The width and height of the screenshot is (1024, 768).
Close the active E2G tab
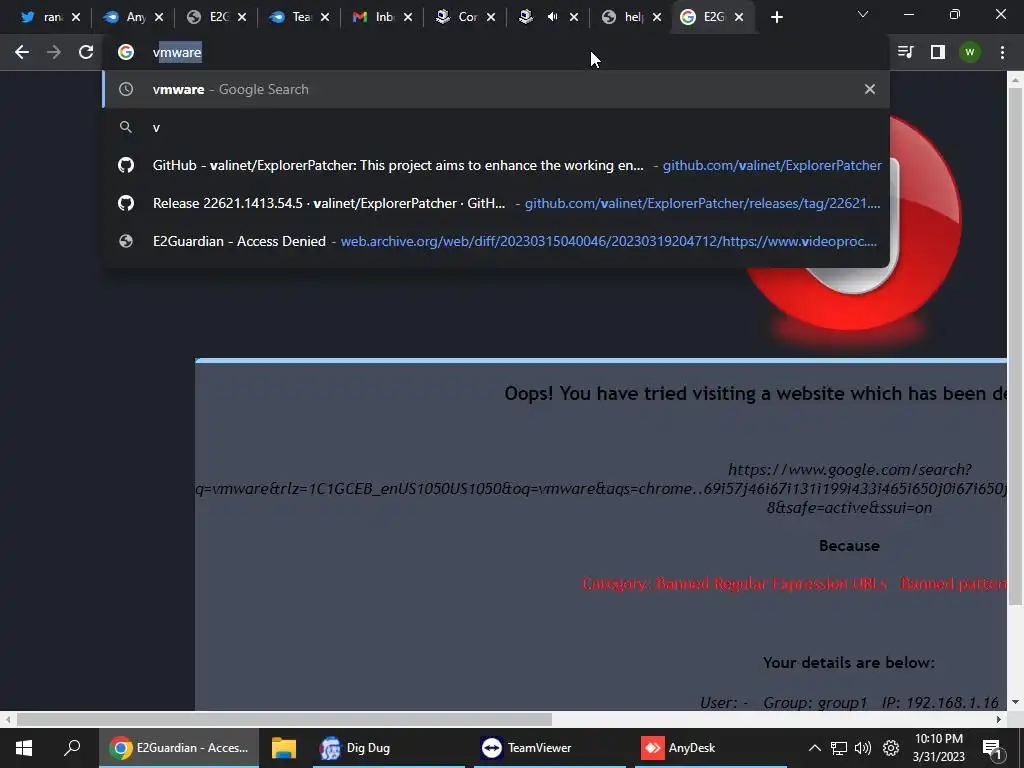pos(739,18)
